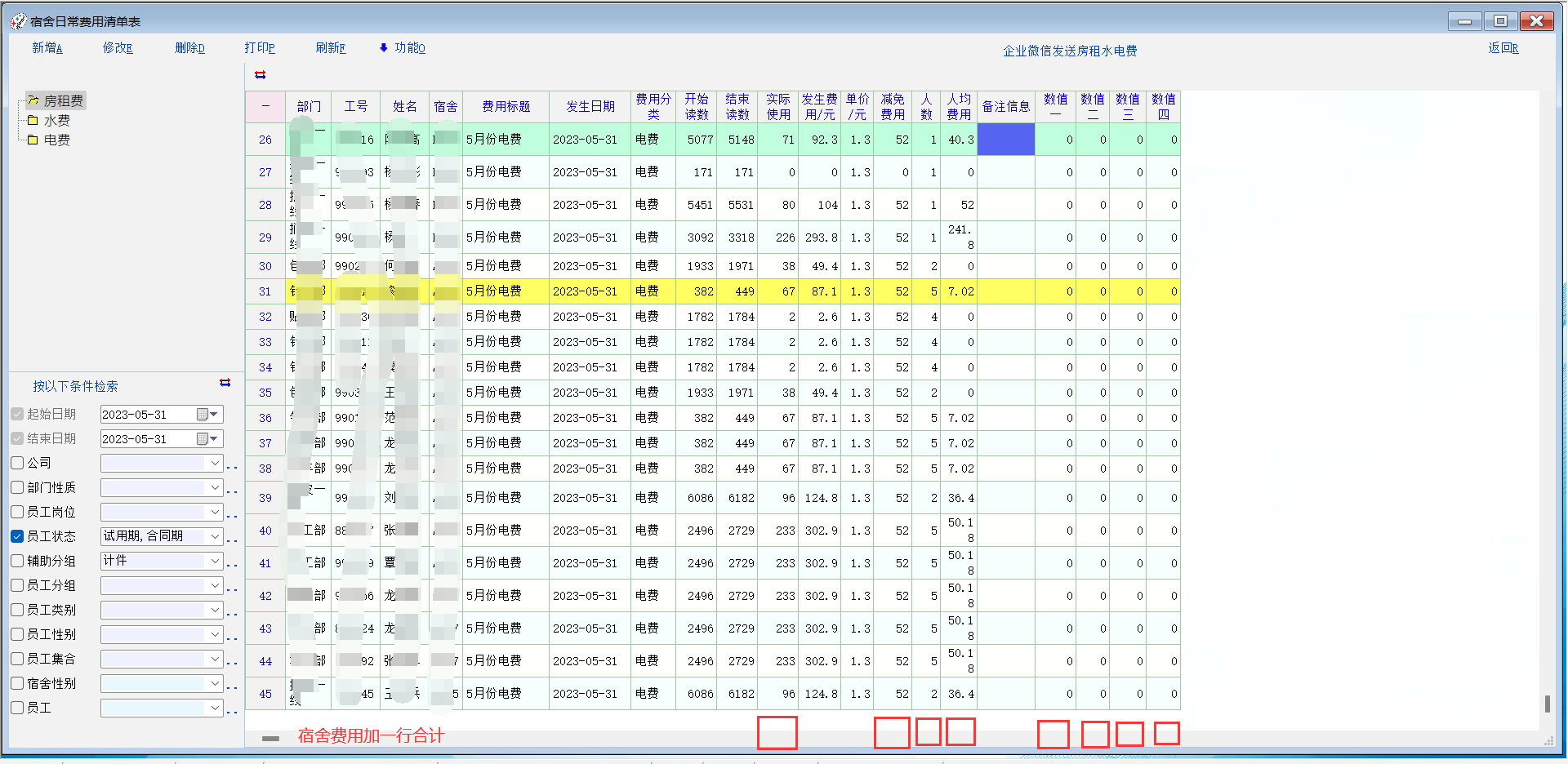Viewport: 1568px width, 764px height.
Task: Open the 结束日期 calendar picker icon
Action: pos(203,439)
